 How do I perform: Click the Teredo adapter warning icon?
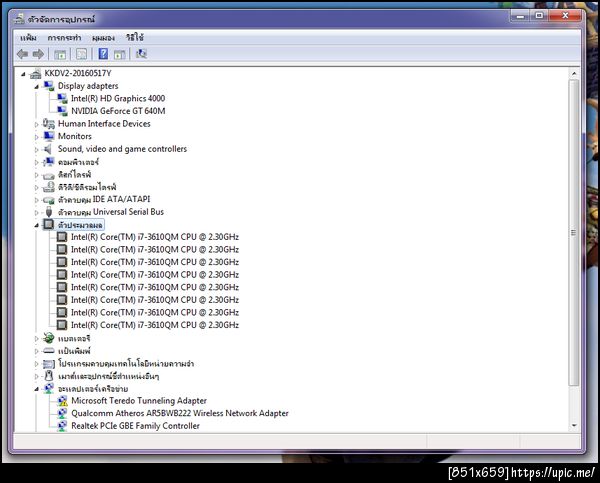coord(62,401)
